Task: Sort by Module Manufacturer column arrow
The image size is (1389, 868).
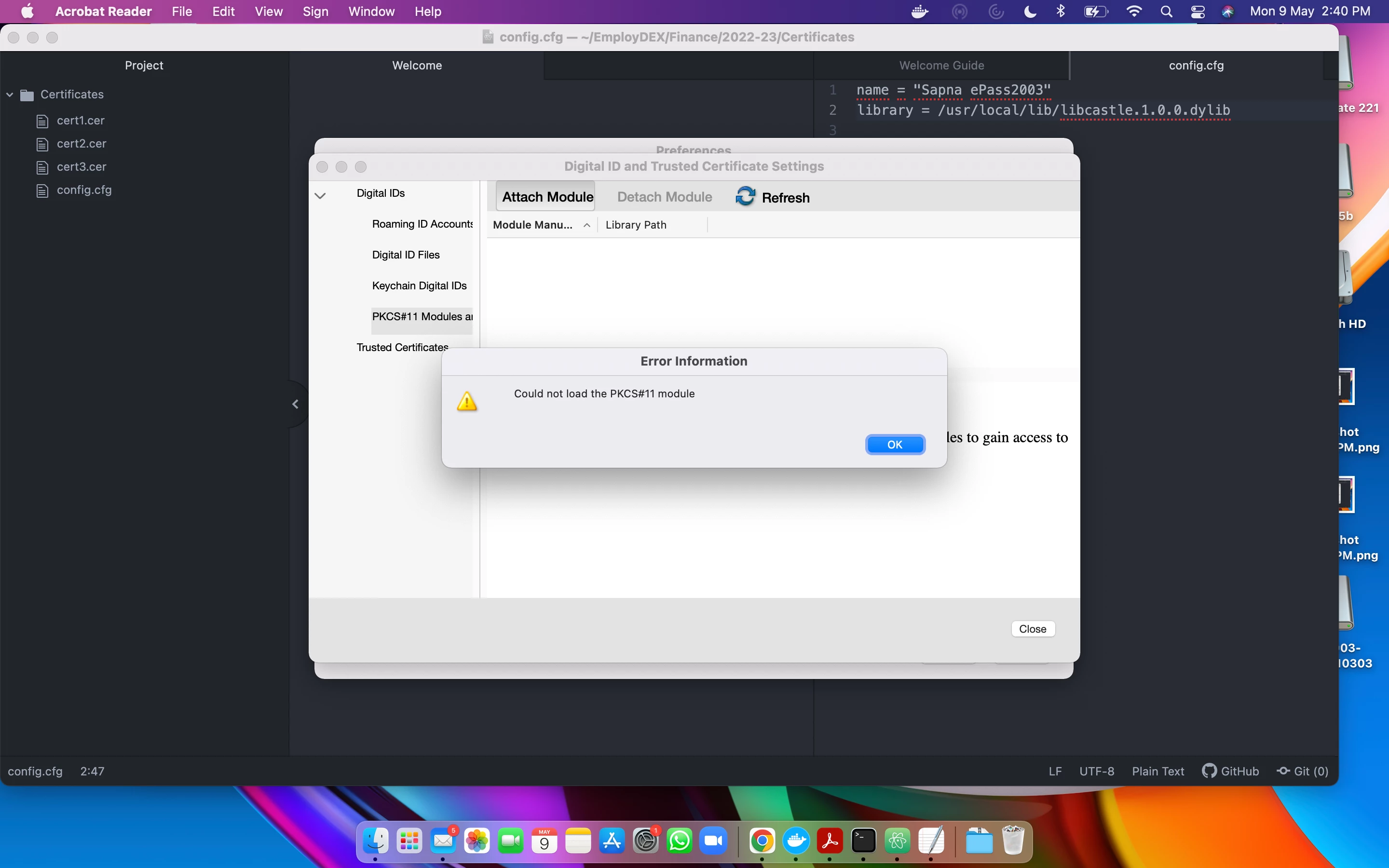Action: click(x=586, y=225)
